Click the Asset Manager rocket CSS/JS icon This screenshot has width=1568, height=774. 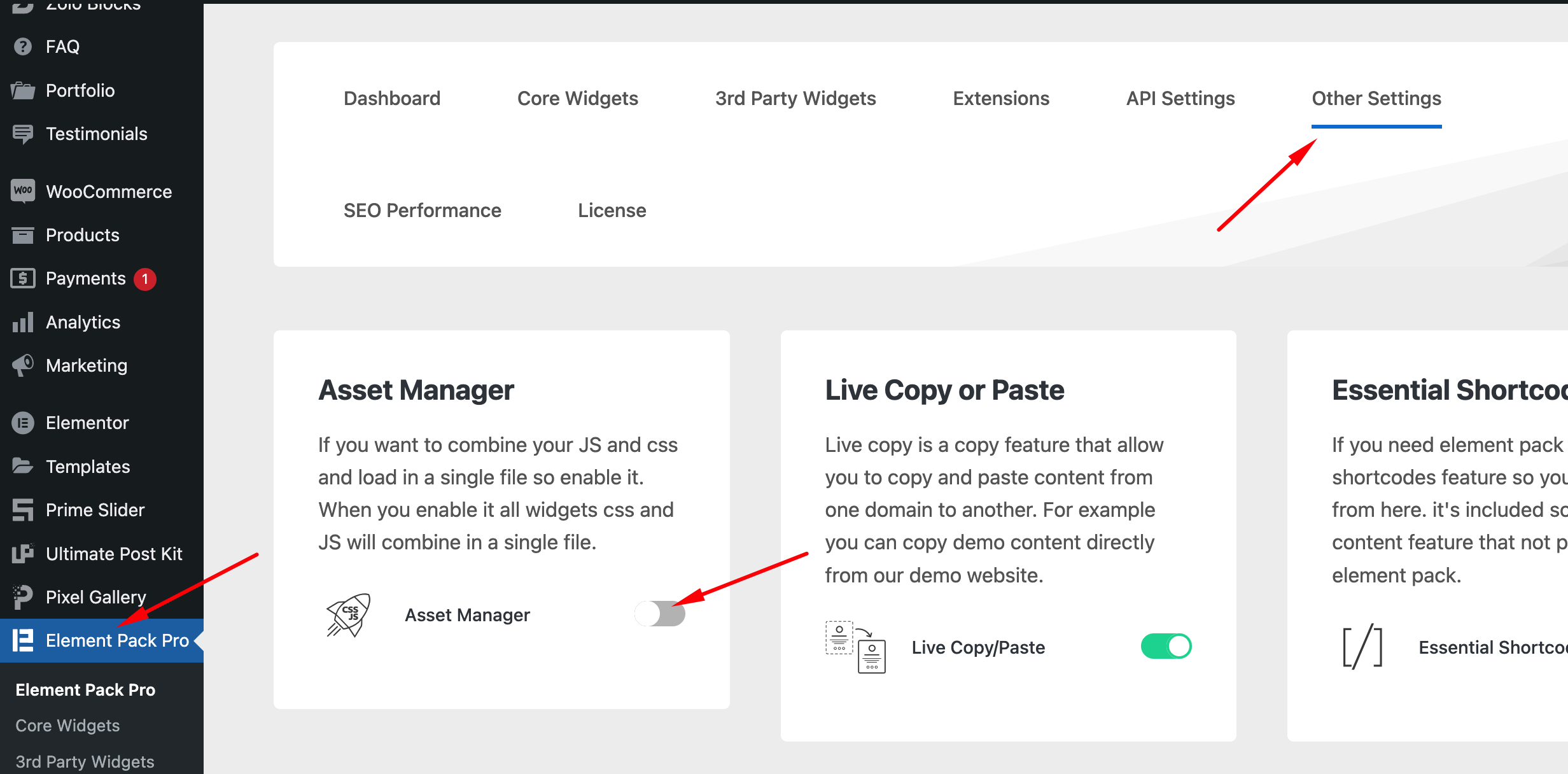[349, 615]
